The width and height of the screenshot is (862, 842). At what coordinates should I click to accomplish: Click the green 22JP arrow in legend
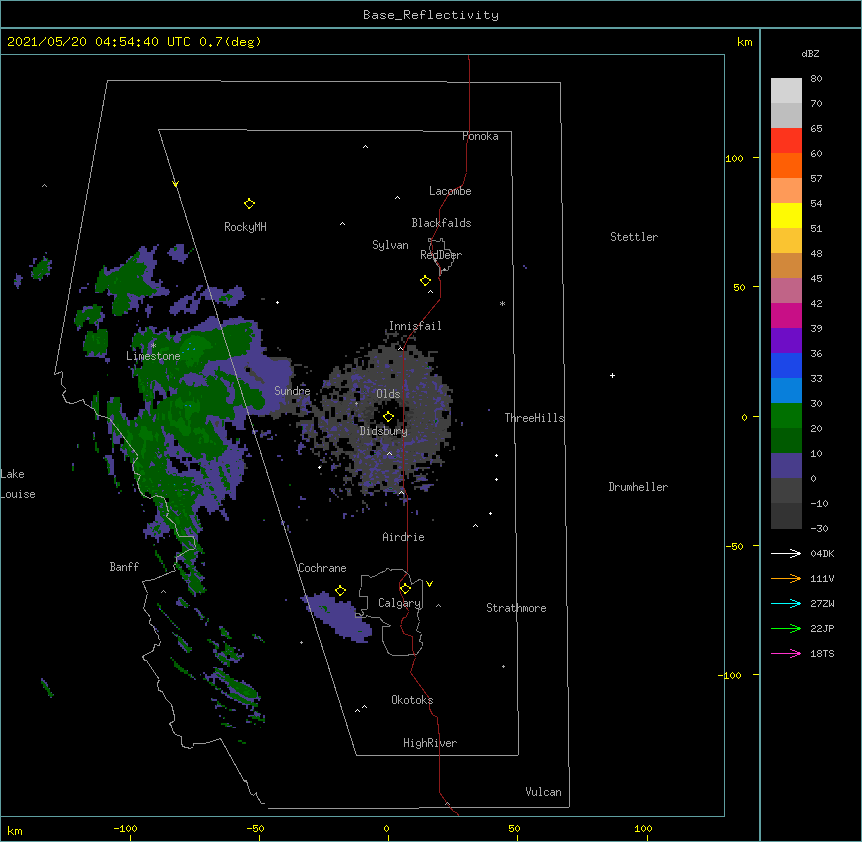click(786, 628)
